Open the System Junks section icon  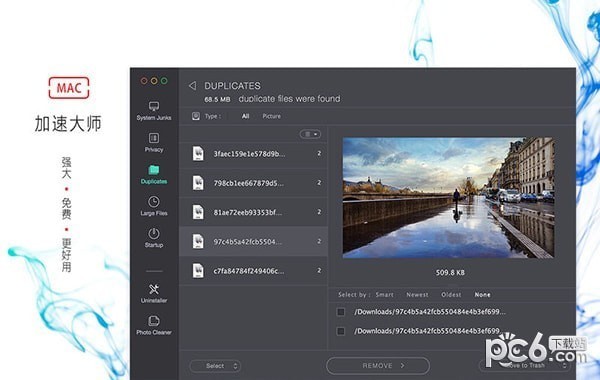point(154,106)
